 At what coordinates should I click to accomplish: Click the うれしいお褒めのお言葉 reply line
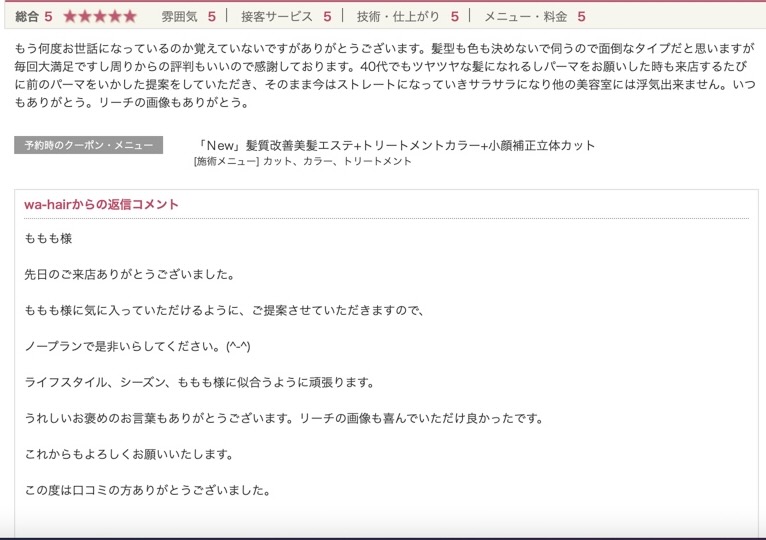(x=283, y=419)
